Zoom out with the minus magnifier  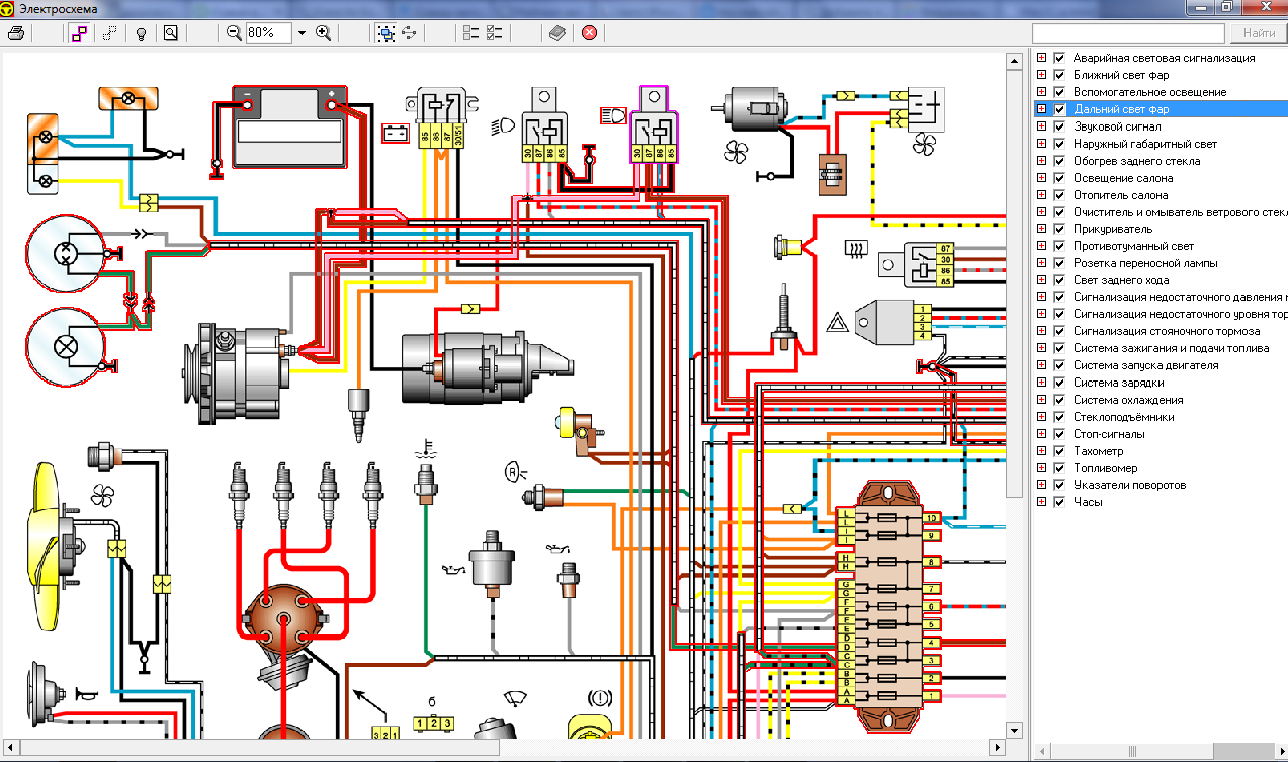point(234,33)
